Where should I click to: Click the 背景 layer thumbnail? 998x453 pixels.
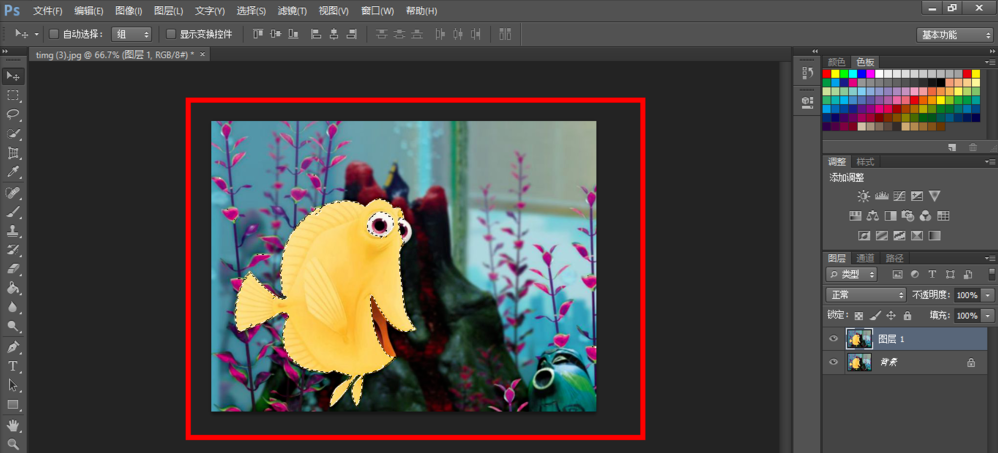[x=859, y=363]
